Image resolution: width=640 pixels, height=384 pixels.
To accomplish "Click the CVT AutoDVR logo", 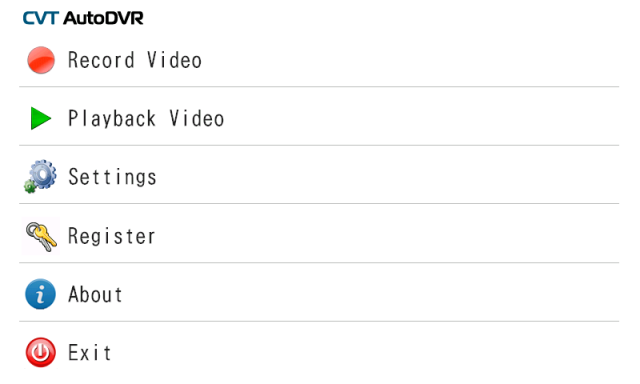I will 83,18.
